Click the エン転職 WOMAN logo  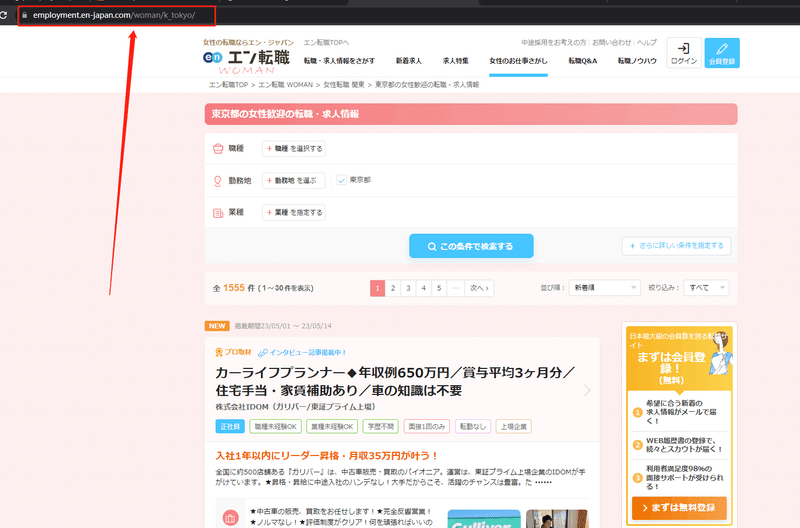click(x=246, y=62)
